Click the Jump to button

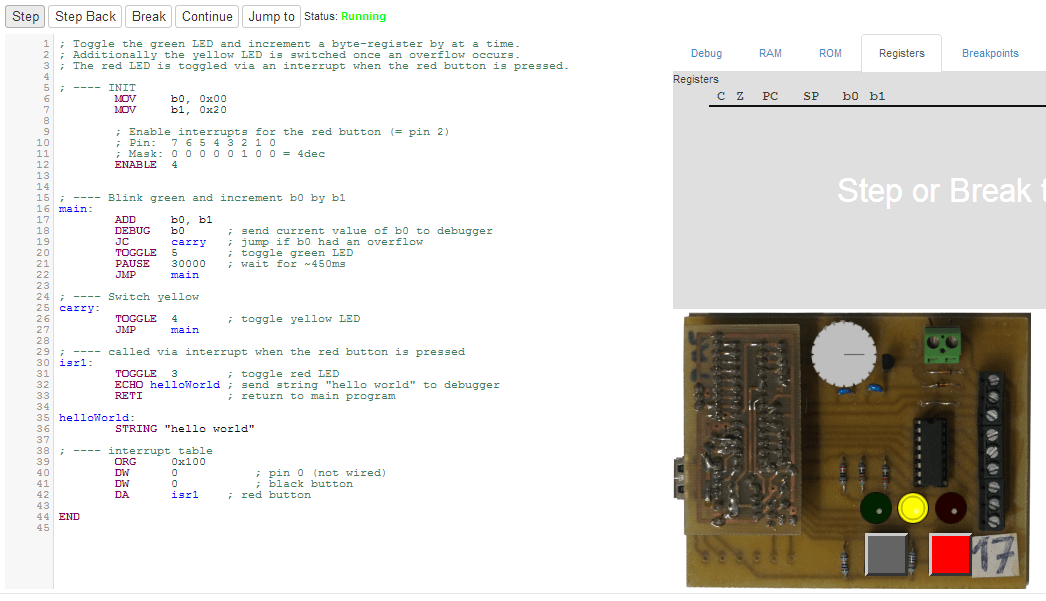click(x=270, y=16)
